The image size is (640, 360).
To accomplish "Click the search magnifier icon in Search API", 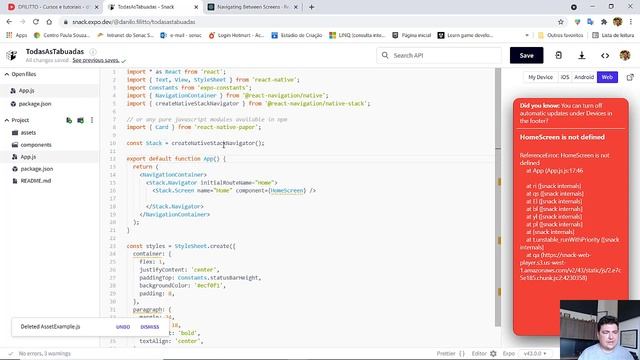I will [x=385, y=55].
